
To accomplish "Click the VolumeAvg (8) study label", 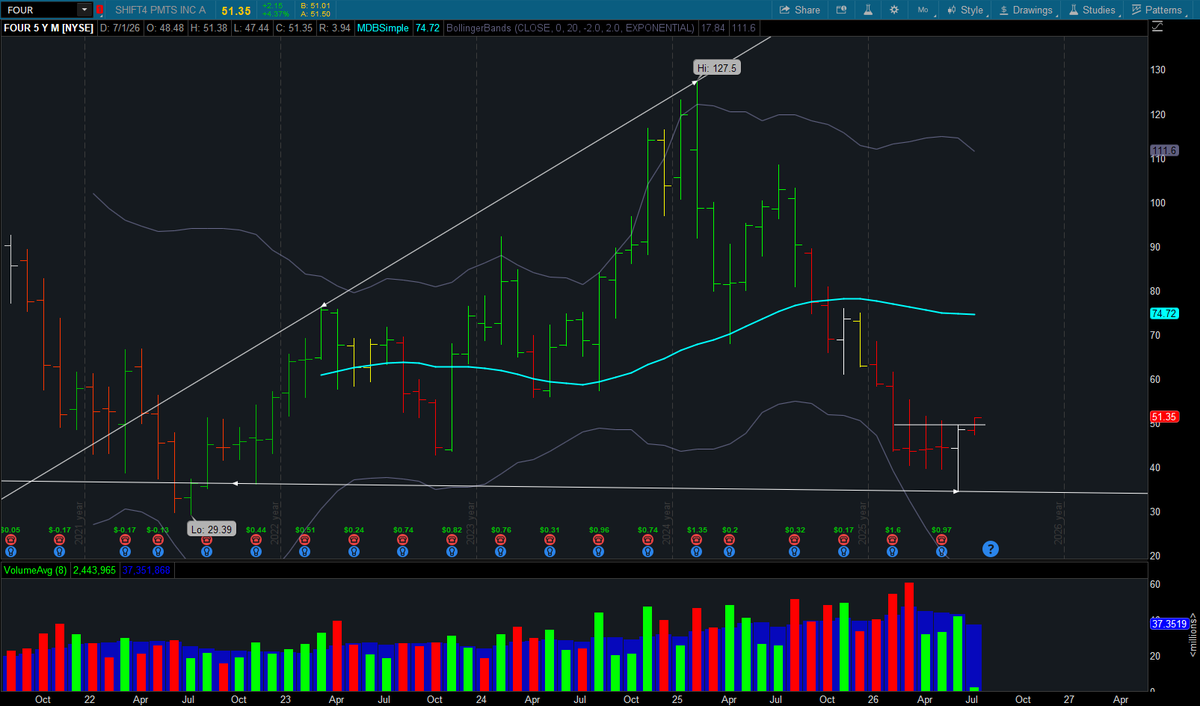I will pyautogui.click(x=34, y=570).
